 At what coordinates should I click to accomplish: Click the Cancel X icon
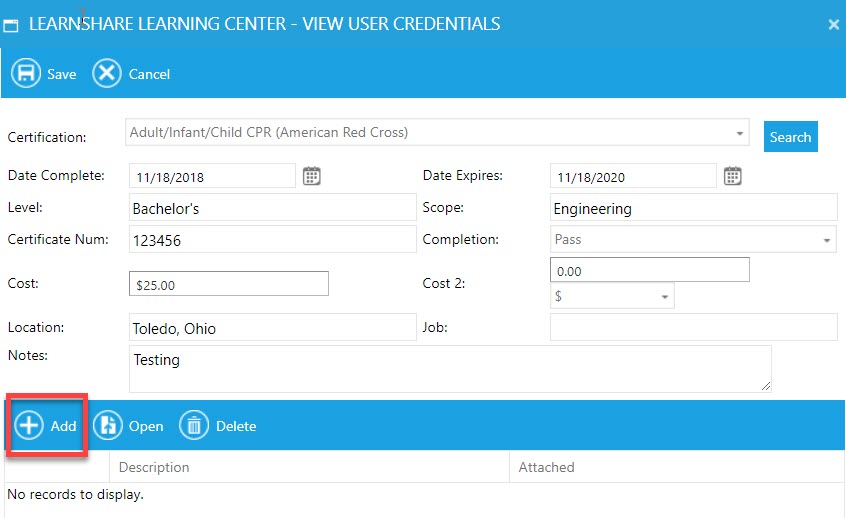tap(107, 74)
